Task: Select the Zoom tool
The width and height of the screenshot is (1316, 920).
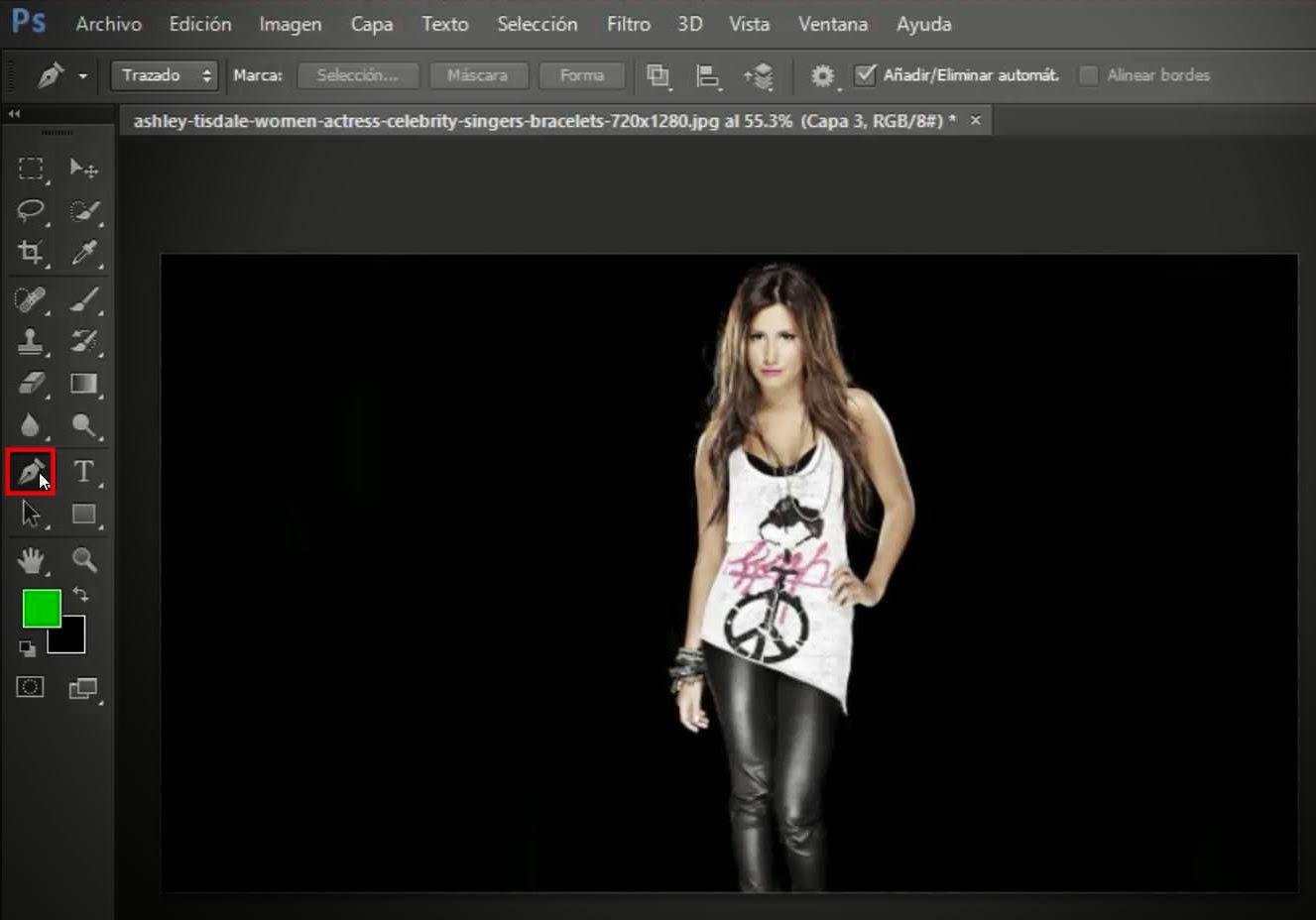Action: pyautogui.click(x=84, y=560)
